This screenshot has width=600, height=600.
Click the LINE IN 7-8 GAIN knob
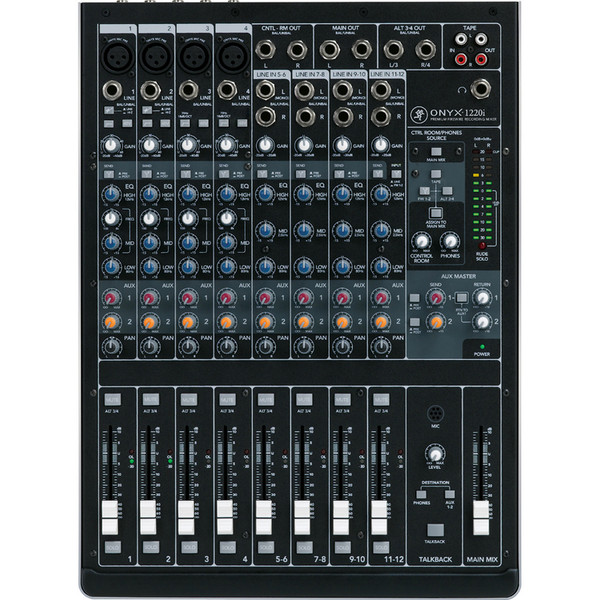coord(304,145)
